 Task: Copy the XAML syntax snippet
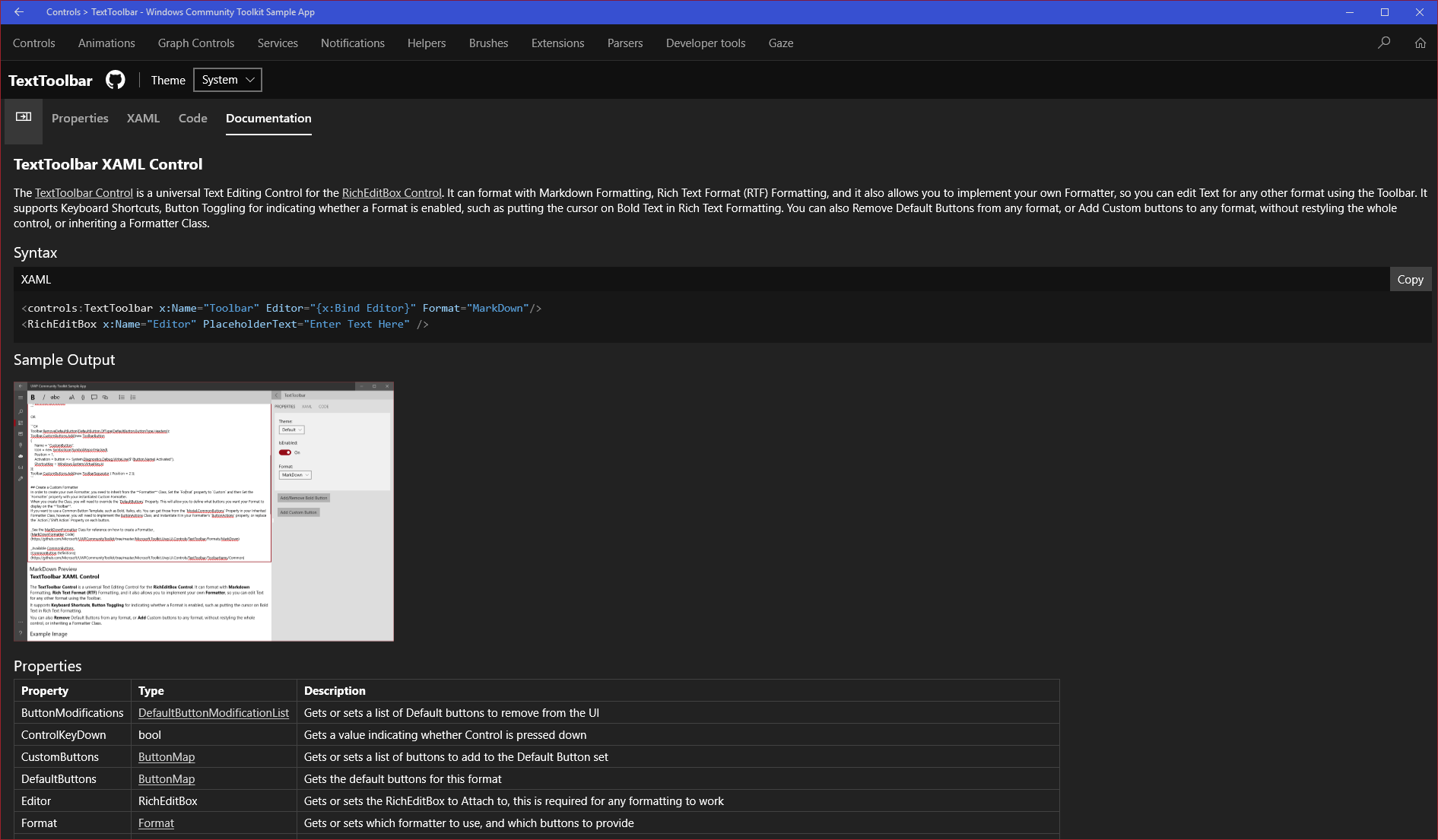tap(1411, 279)
